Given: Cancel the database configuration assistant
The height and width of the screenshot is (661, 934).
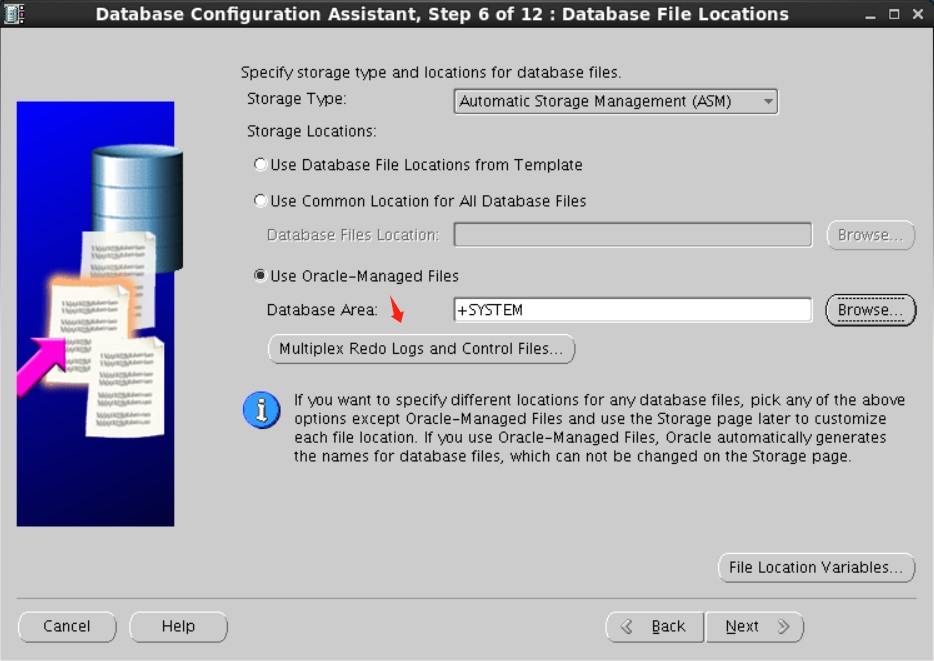Looking at the screenshot, I should [67, 627].
